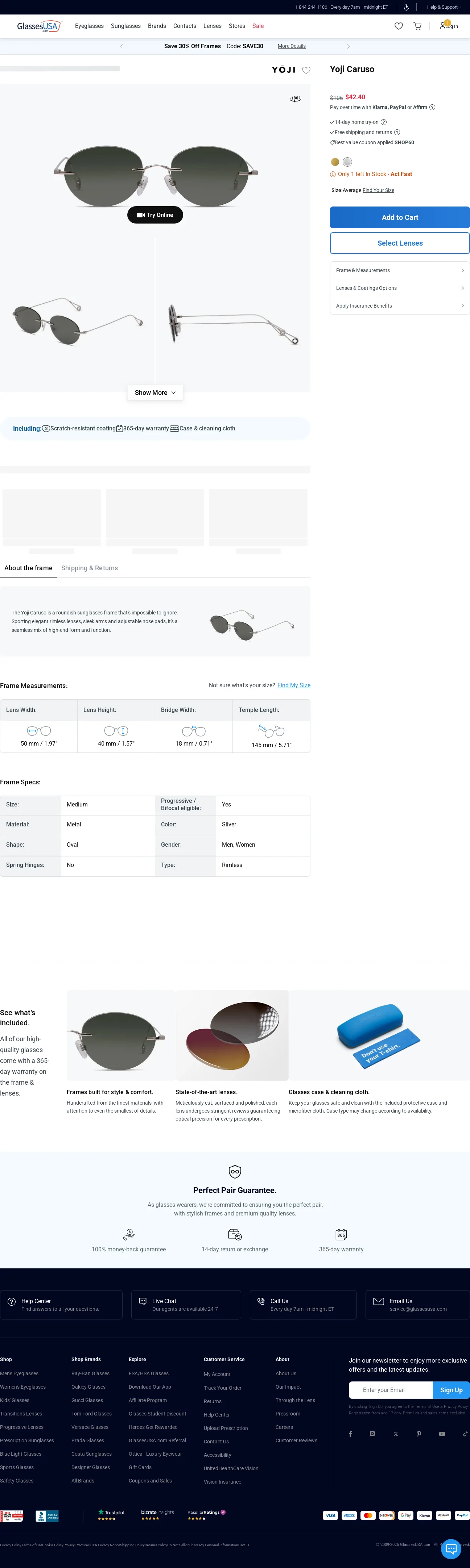Viewport: 470px width, 1568px height.
Task: Open Men's Eyeglasses footer link
Action: click(x=19, y=1373)
